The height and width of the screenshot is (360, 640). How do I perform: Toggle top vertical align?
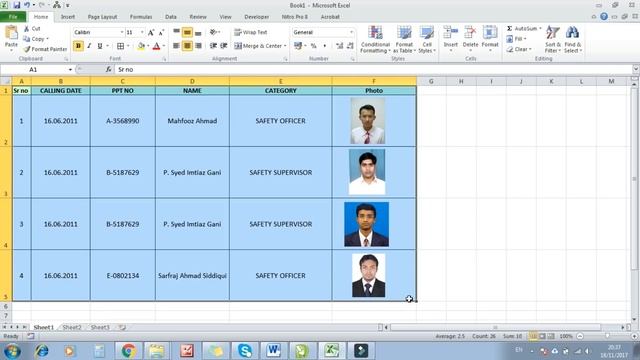pos(176,32)
